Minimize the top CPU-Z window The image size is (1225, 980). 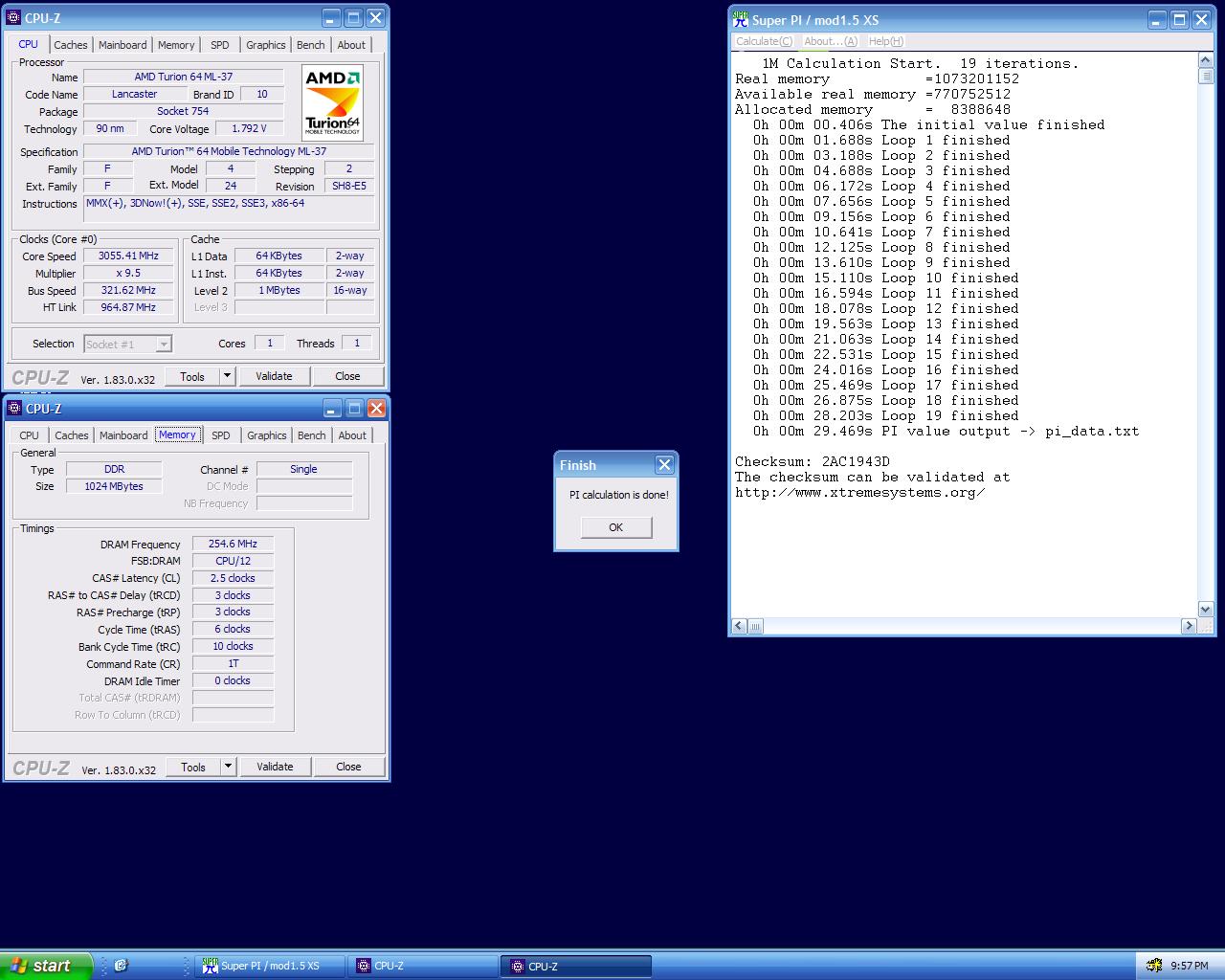330,17
